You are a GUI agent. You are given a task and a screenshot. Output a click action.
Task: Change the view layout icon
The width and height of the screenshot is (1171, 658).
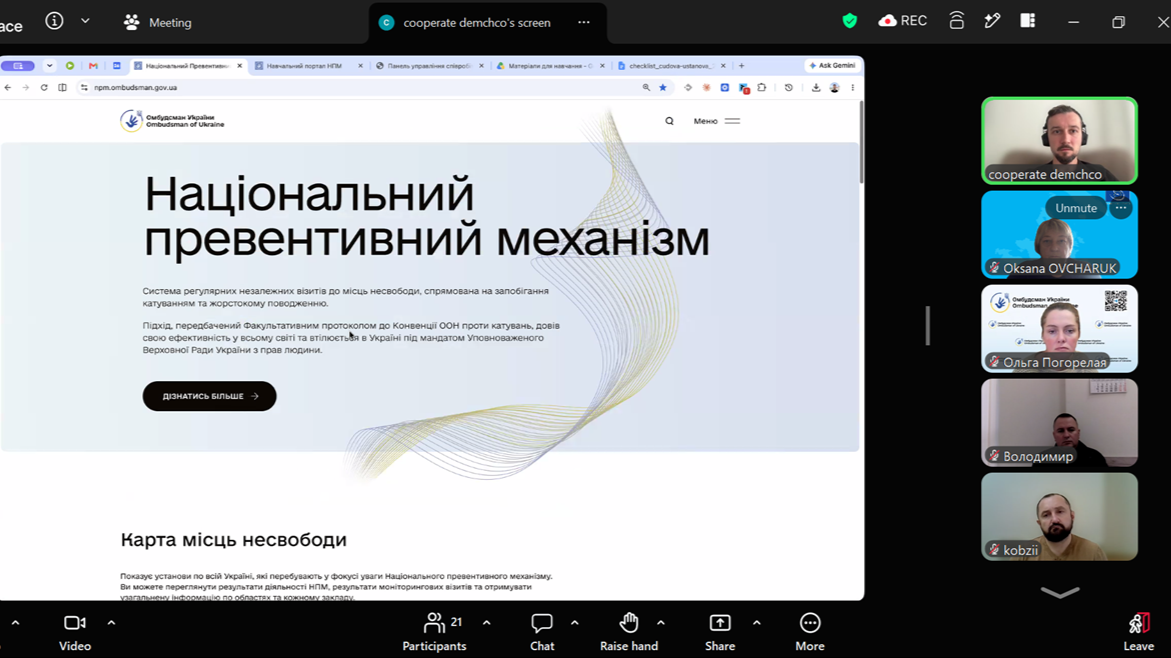(x=1028, y=21)
